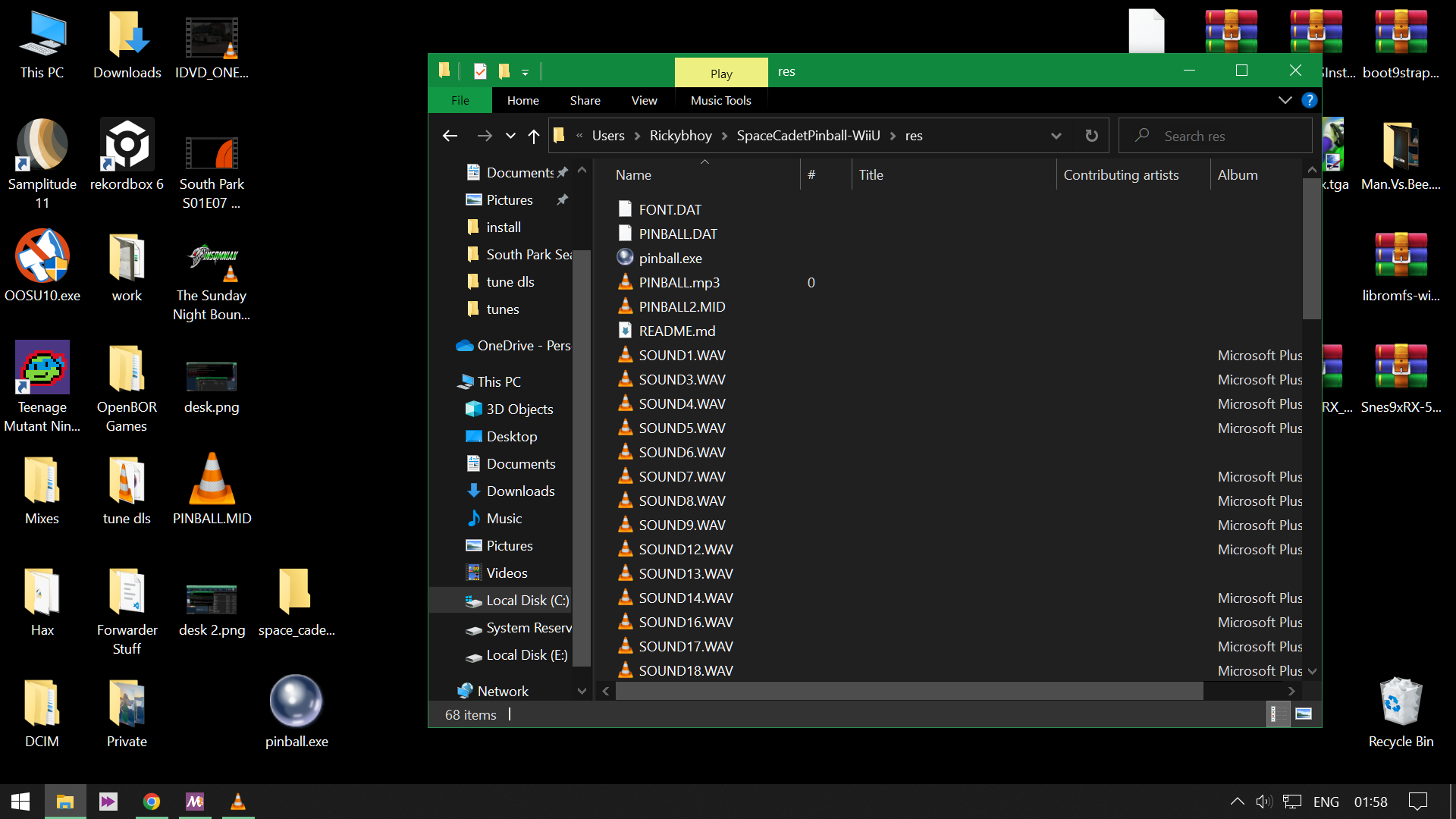Screen dimensions: 1456x819
Task: Select the PINBALL.MID VLC file on desktop
Action: click(212, 489)
